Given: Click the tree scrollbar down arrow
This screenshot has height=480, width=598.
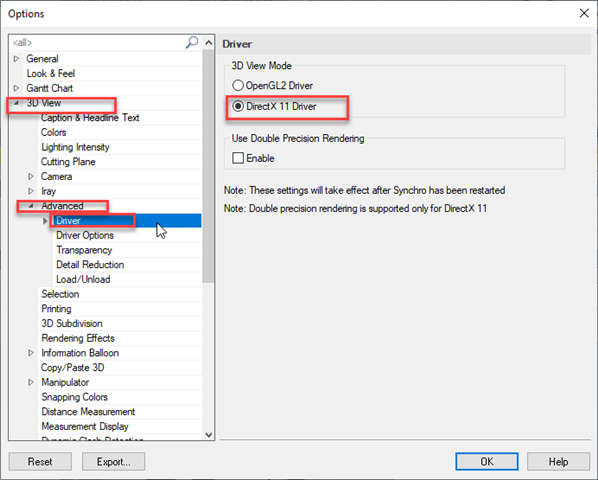Looking at the screenshot, I should click(209, 435).
